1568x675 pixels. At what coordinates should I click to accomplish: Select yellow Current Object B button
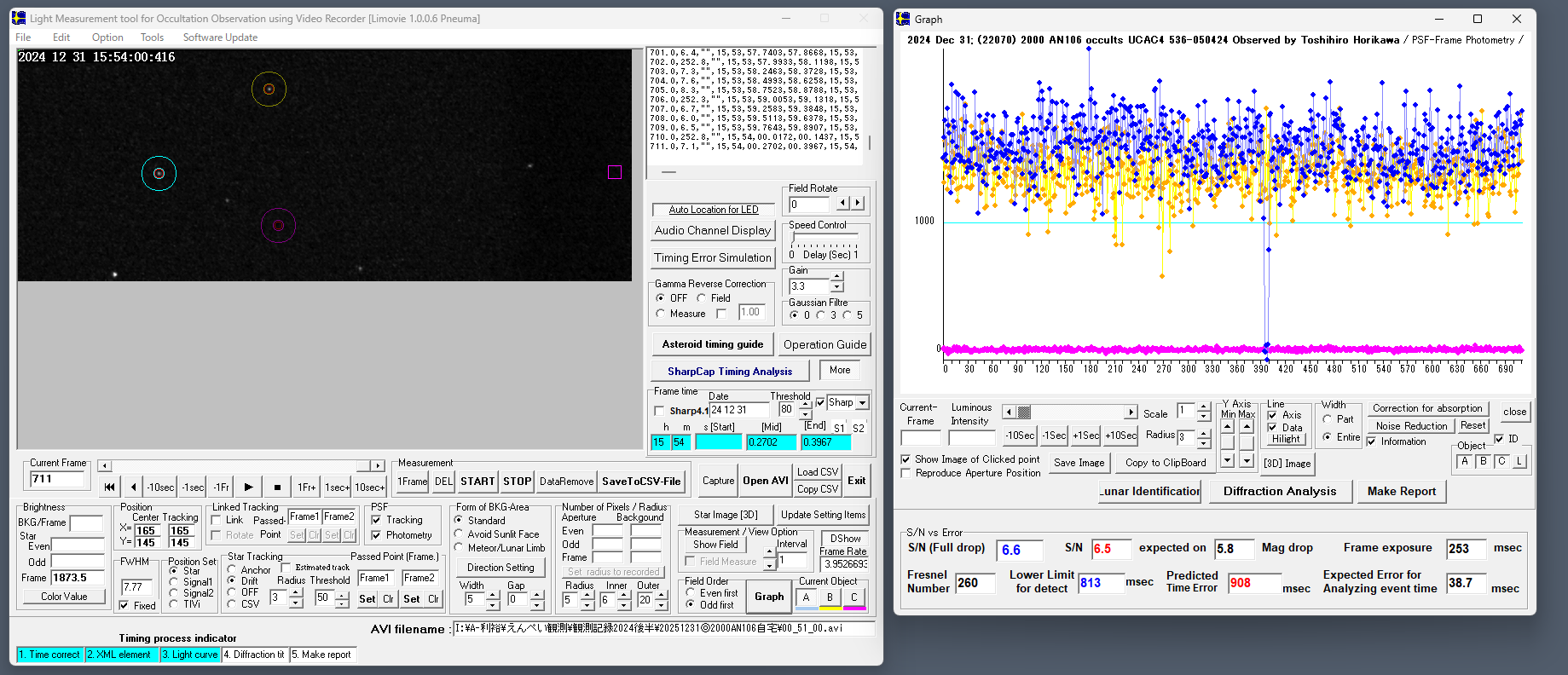tap(830, 597)
